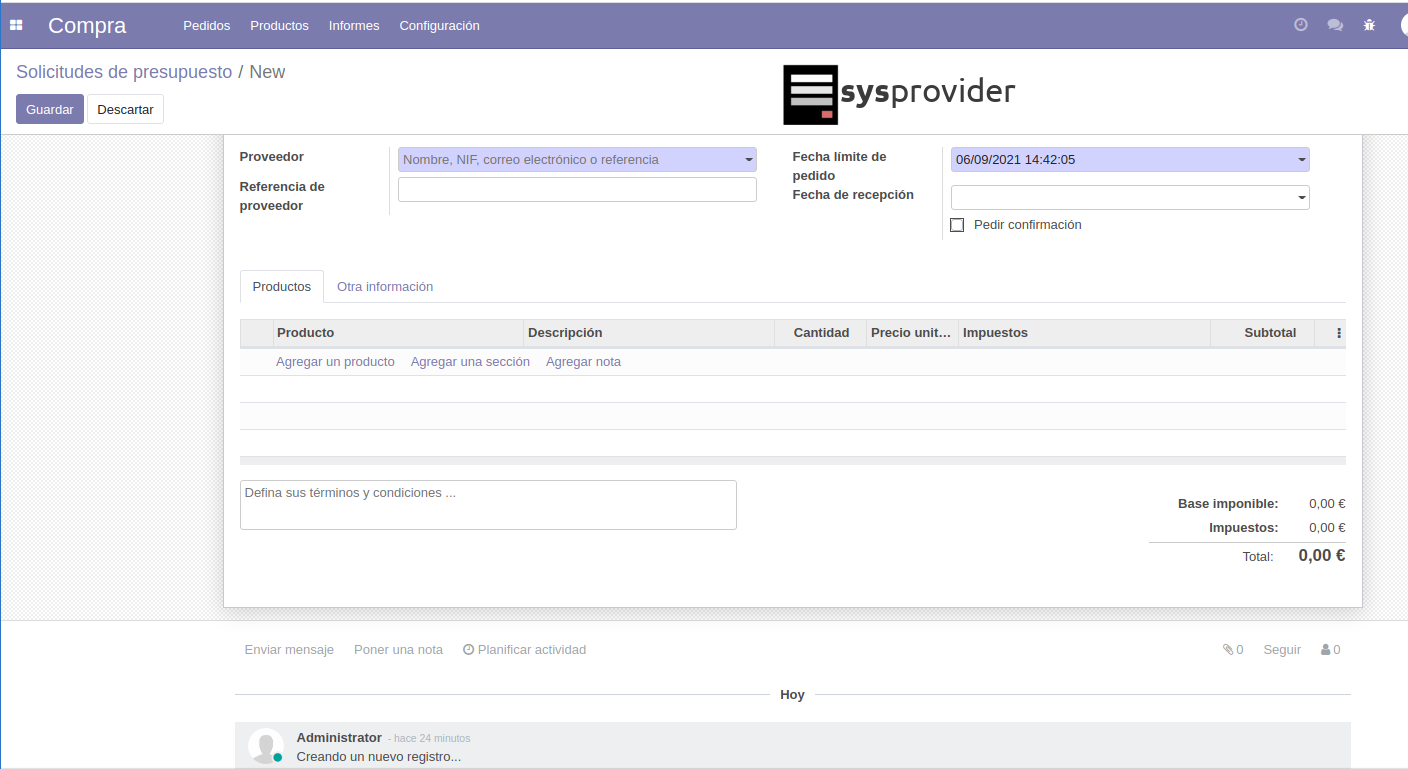The height and width of the screenshot is (769, 1408).
Task: Click the Guardar button
Action: coord(50,109)
